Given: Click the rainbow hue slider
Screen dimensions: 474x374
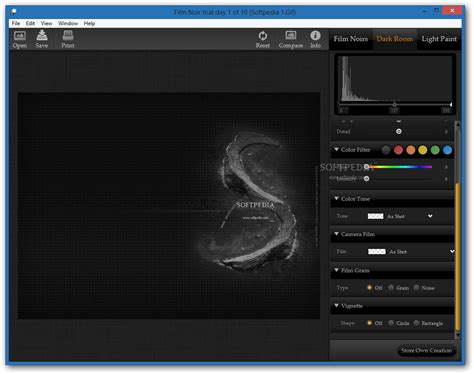Looking at the screenshot, I should point(399,167).
